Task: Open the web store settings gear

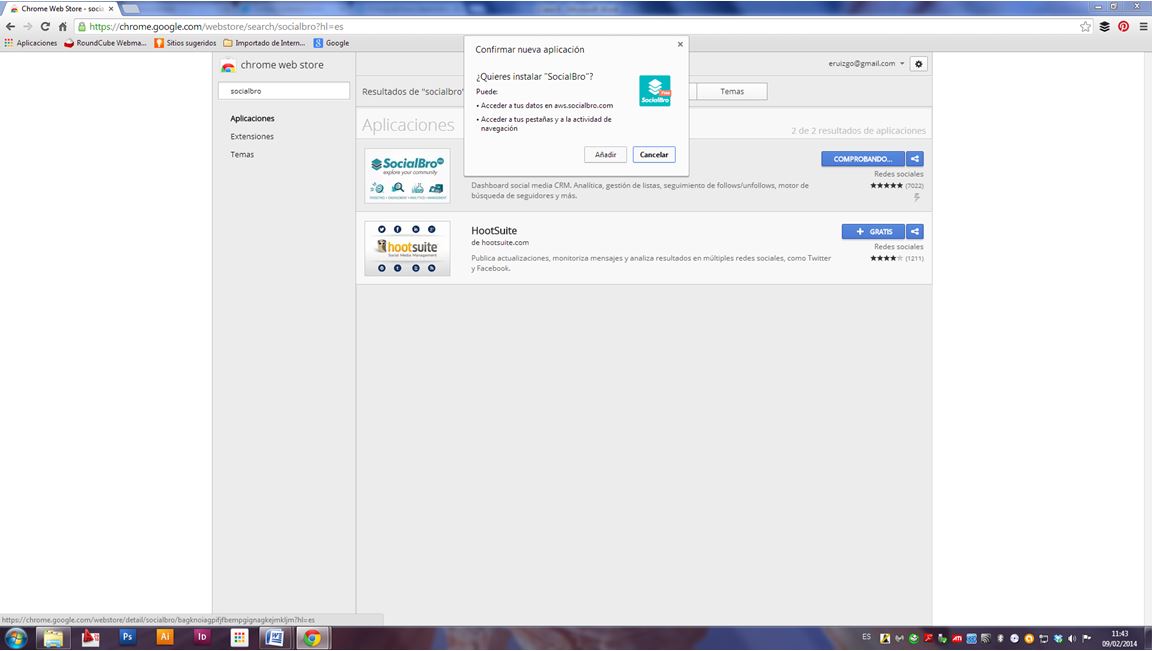Action: point(919,64)
